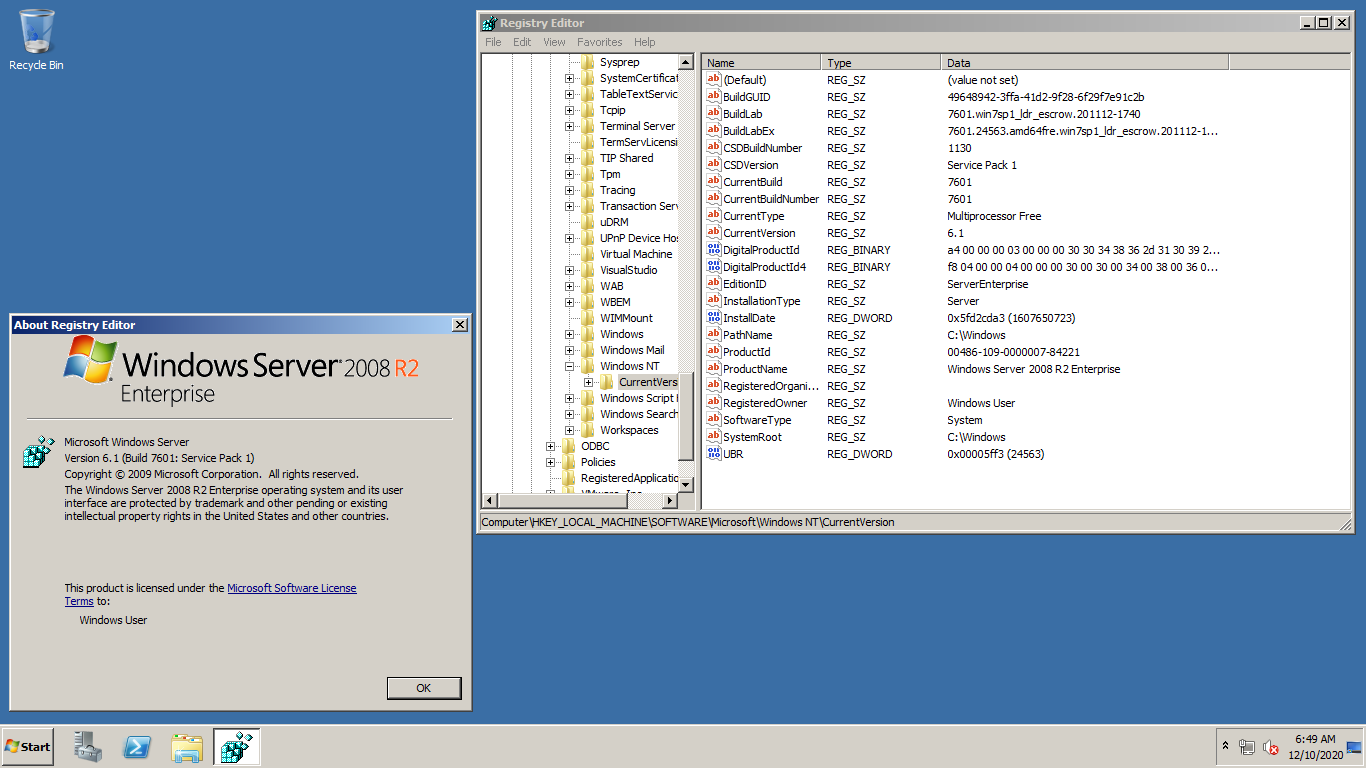This screenshot has height=768, width=1366.
Task: Open the Favorites menu
Action: (599, 42)
